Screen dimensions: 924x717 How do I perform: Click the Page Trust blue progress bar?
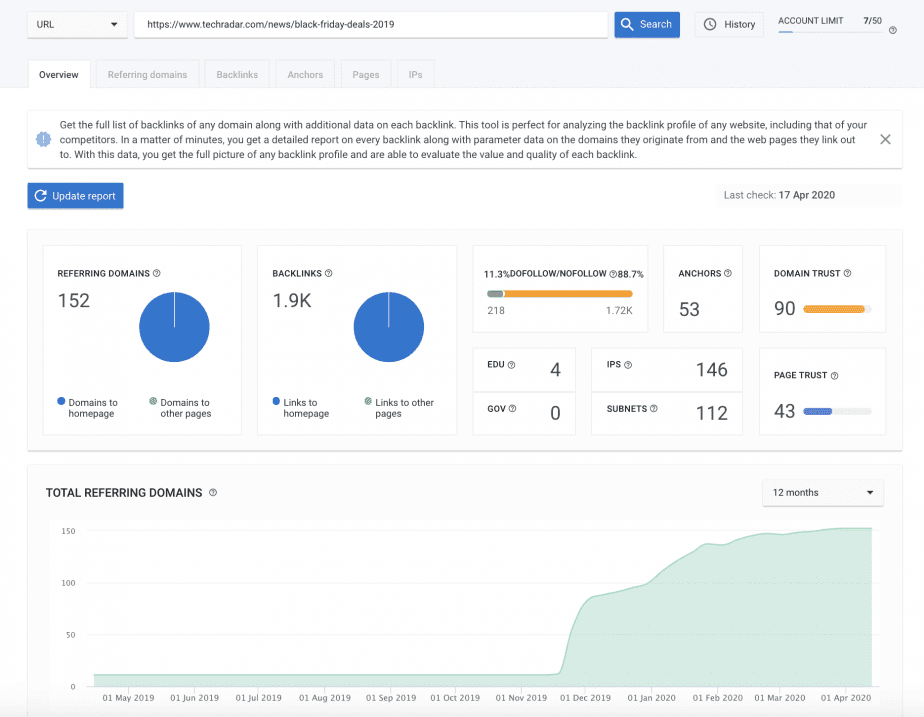tap(837, 411)
